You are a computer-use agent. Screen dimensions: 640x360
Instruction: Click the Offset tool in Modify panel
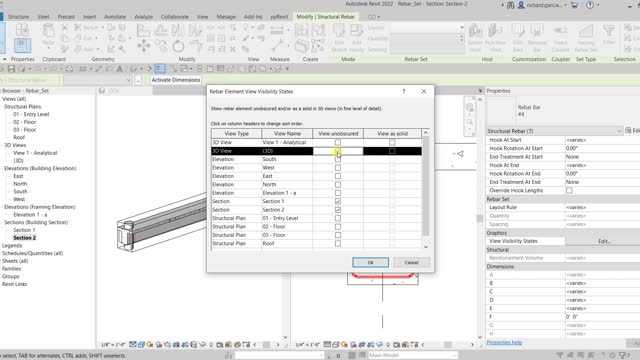(x=160, y=30)
